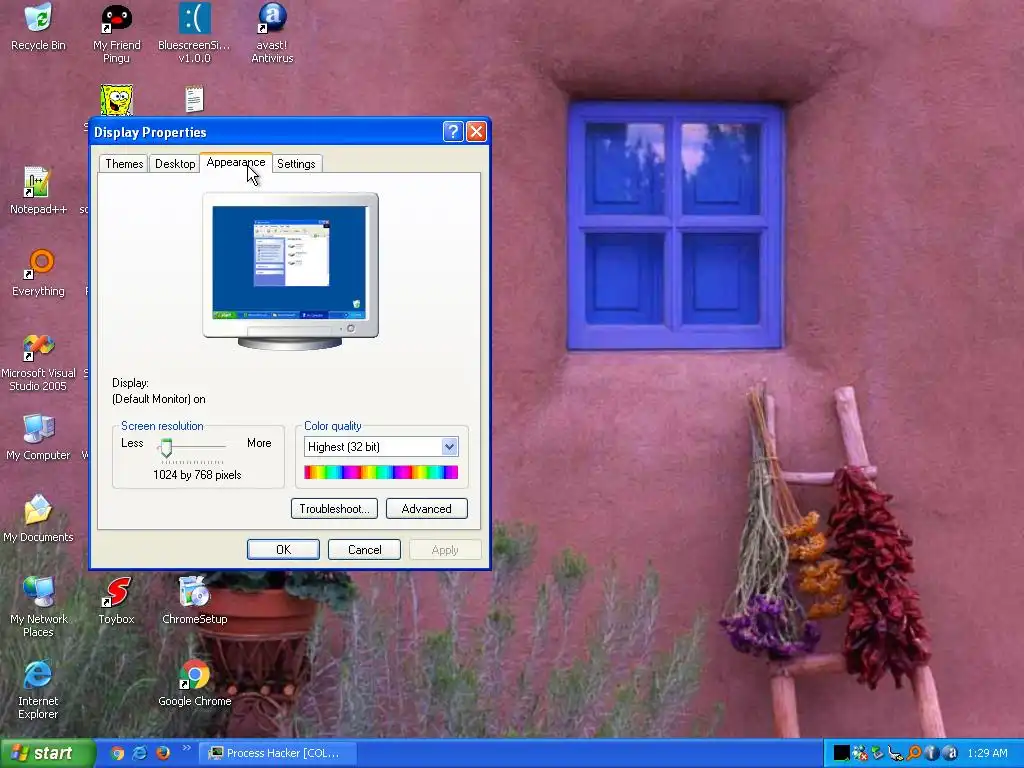Click the Display Properties help question-mark button

coord(453,132)
